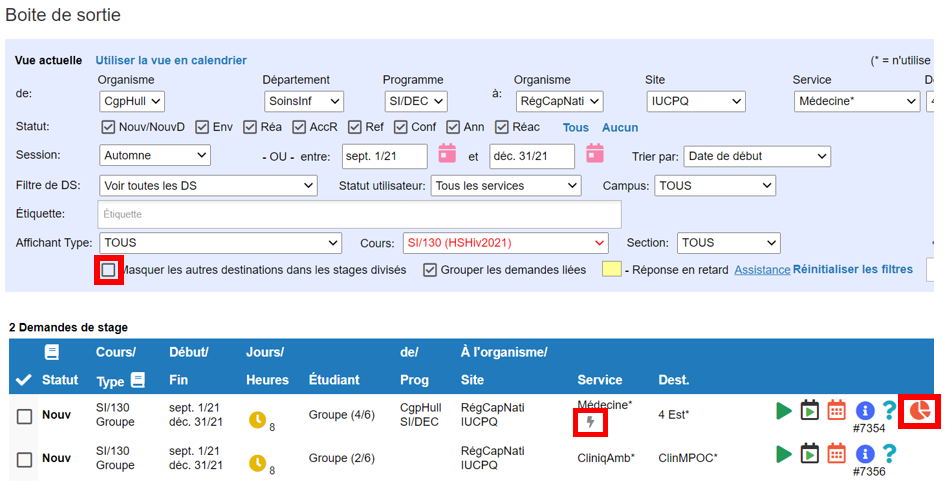Viewport: 946px width, 481px height.
Task: Uncheck the Ann status filter
Action: point(453,127)
